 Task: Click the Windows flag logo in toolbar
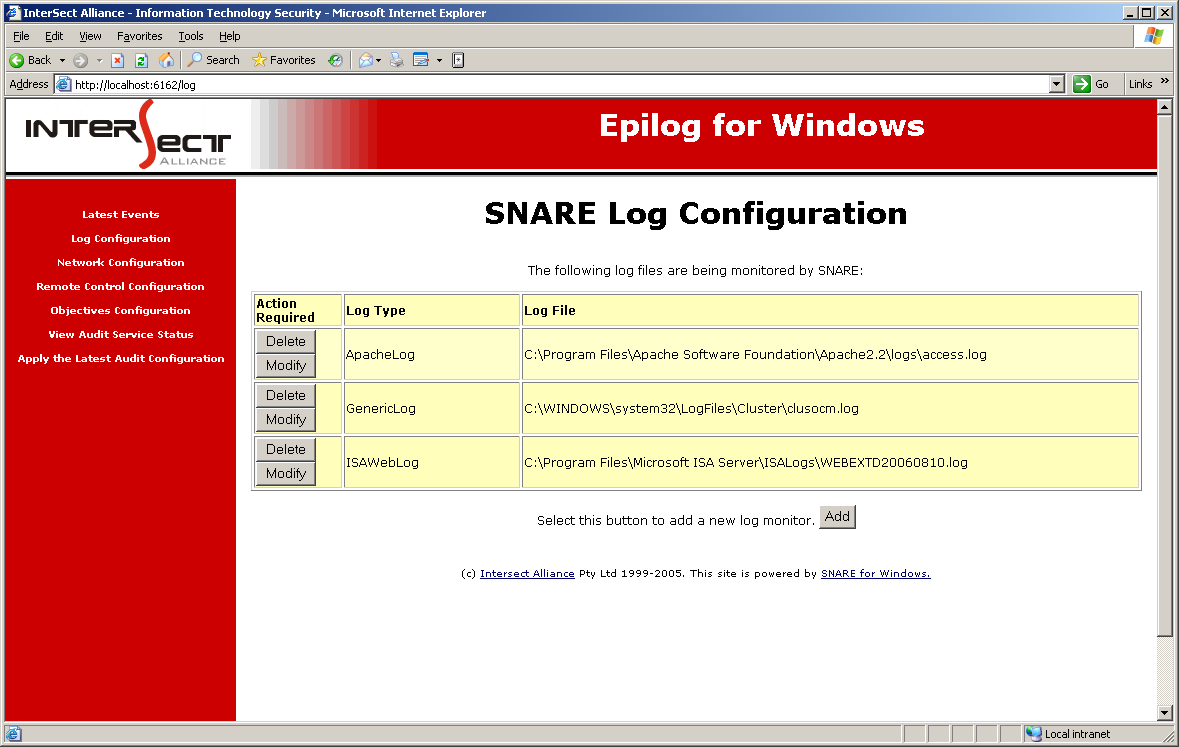1153,36
